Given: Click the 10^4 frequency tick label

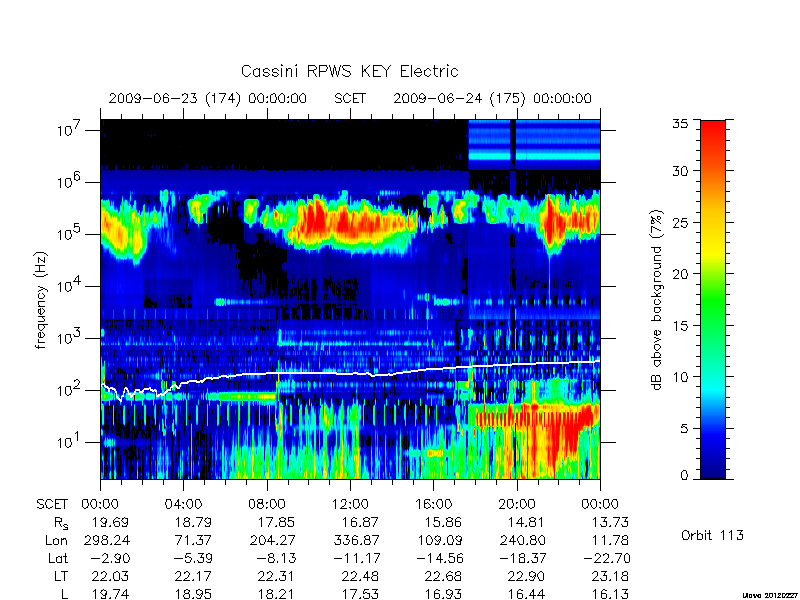Looking at the screenshot, I should coord(69,286).
